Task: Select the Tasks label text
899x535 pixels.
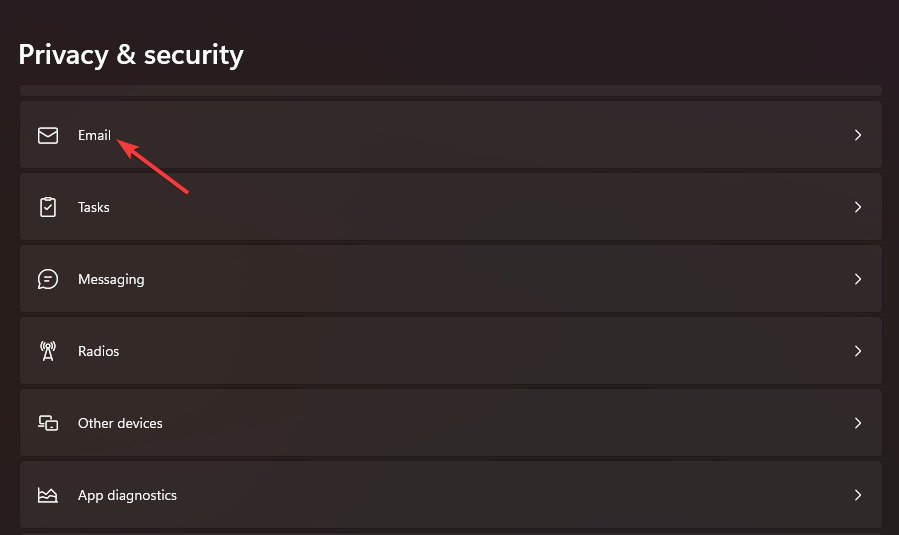Action: pos(94,207)
